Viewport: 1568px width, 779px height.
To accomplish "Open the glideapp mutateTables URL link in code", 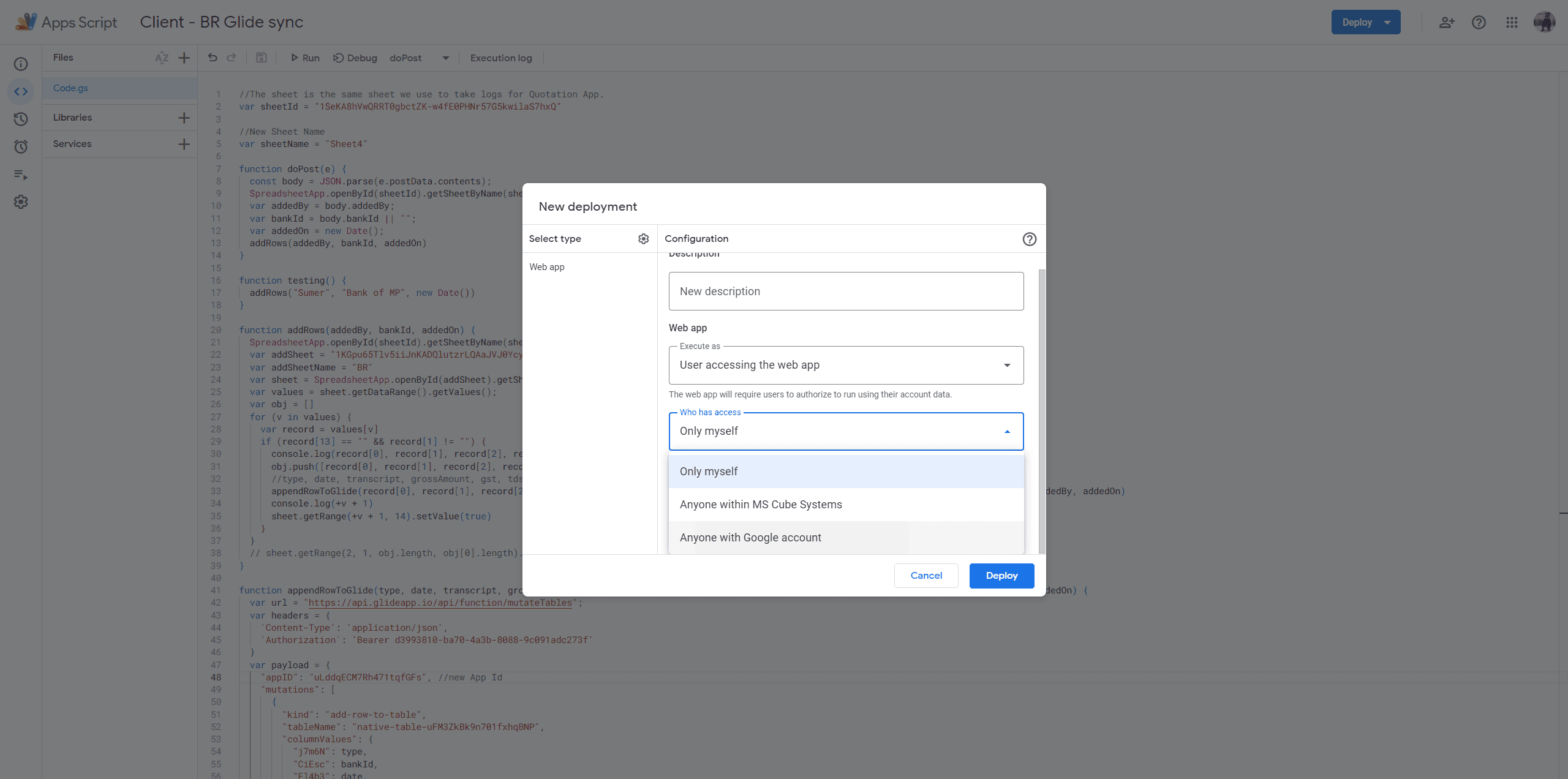I will [x=440, y=603].
